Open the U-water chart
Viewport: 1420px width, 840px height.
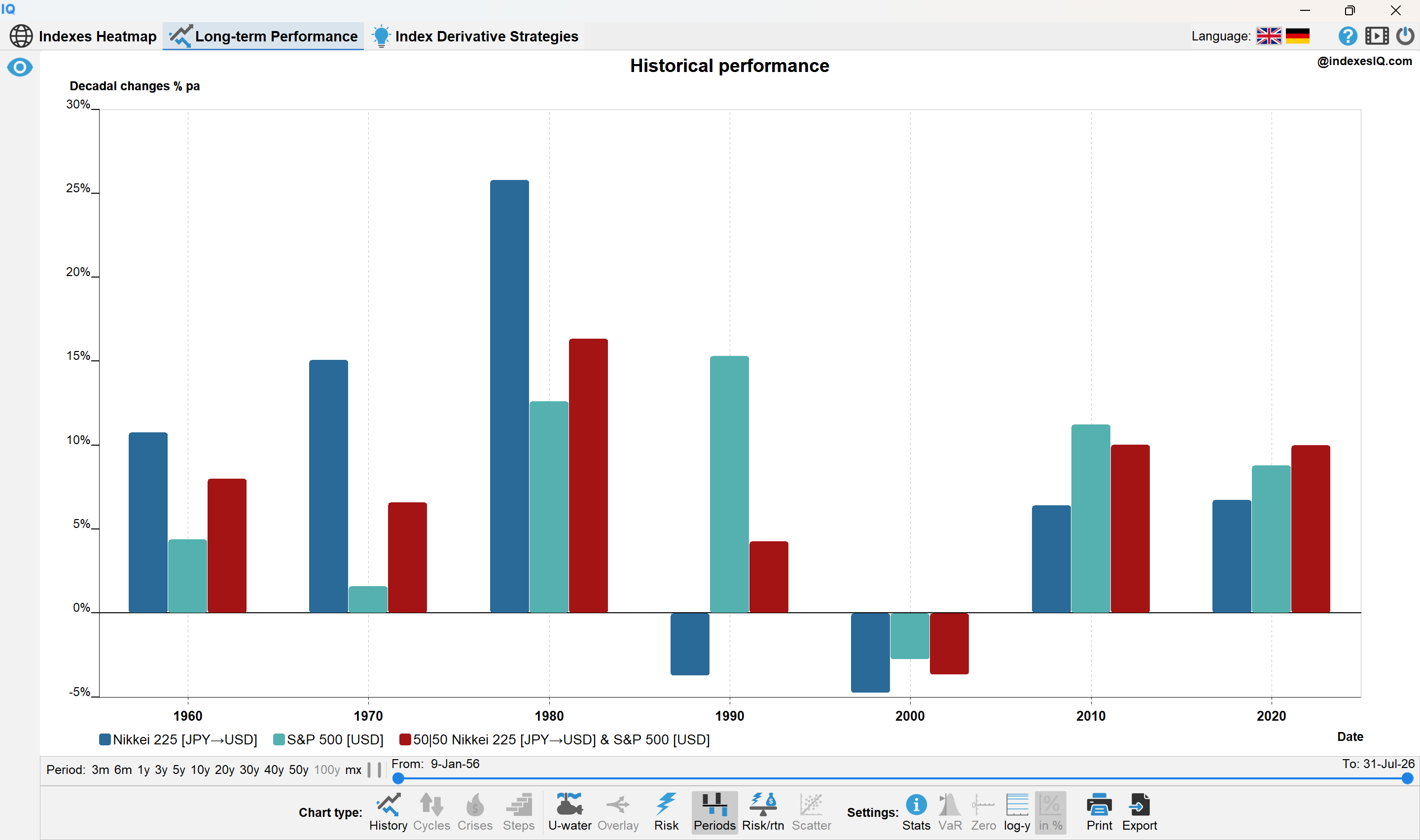[x=569, y=812]
